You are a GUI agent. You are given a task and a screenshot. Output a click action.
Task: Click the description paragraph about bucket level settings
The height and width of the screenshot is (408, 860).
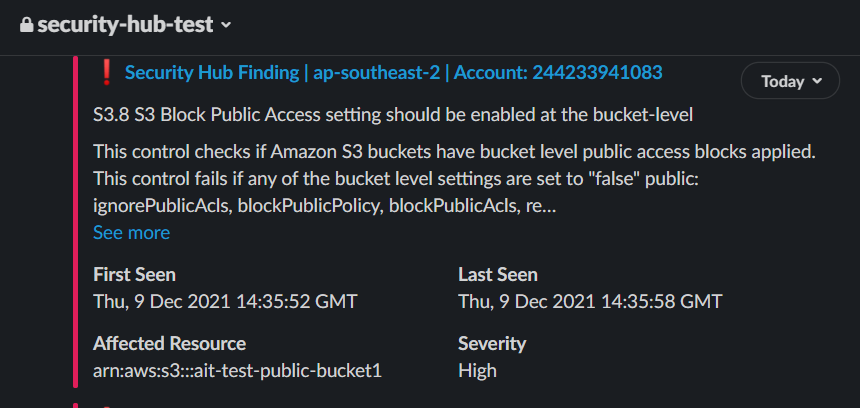click(454, 179)
